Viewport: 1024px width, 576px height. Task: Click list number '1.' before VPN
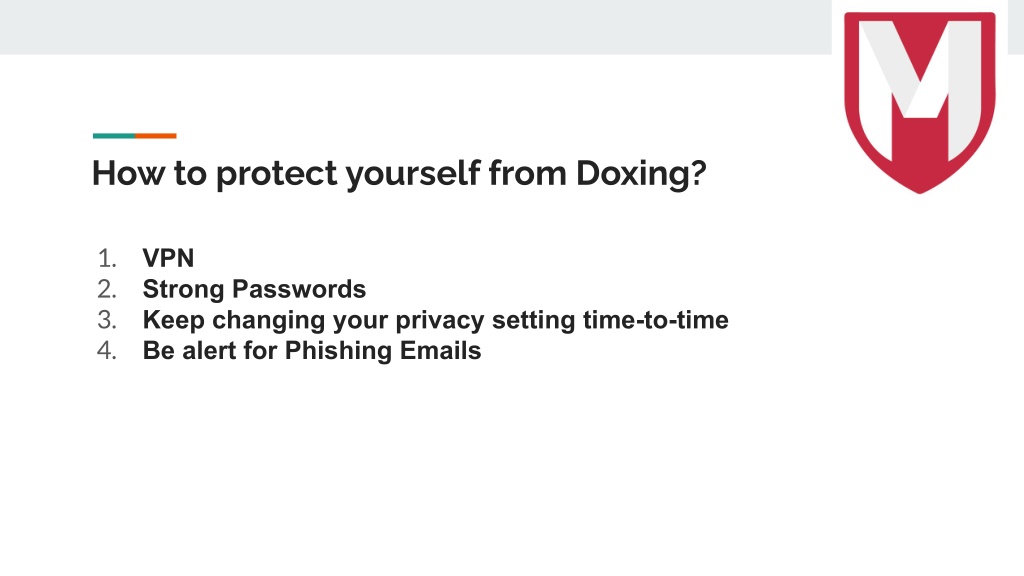107,259
